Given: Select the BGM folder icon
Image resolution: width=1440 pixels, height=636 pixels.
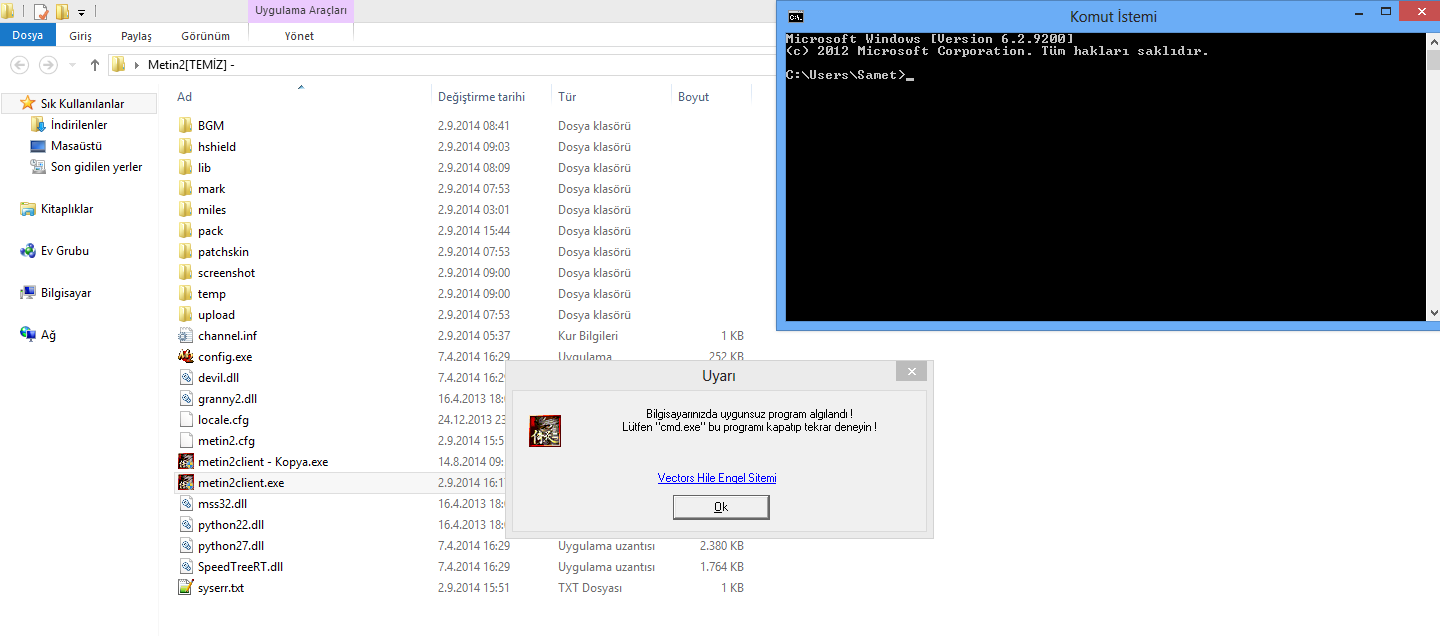Looking at the screenshot, I should [x=185, y=125].
